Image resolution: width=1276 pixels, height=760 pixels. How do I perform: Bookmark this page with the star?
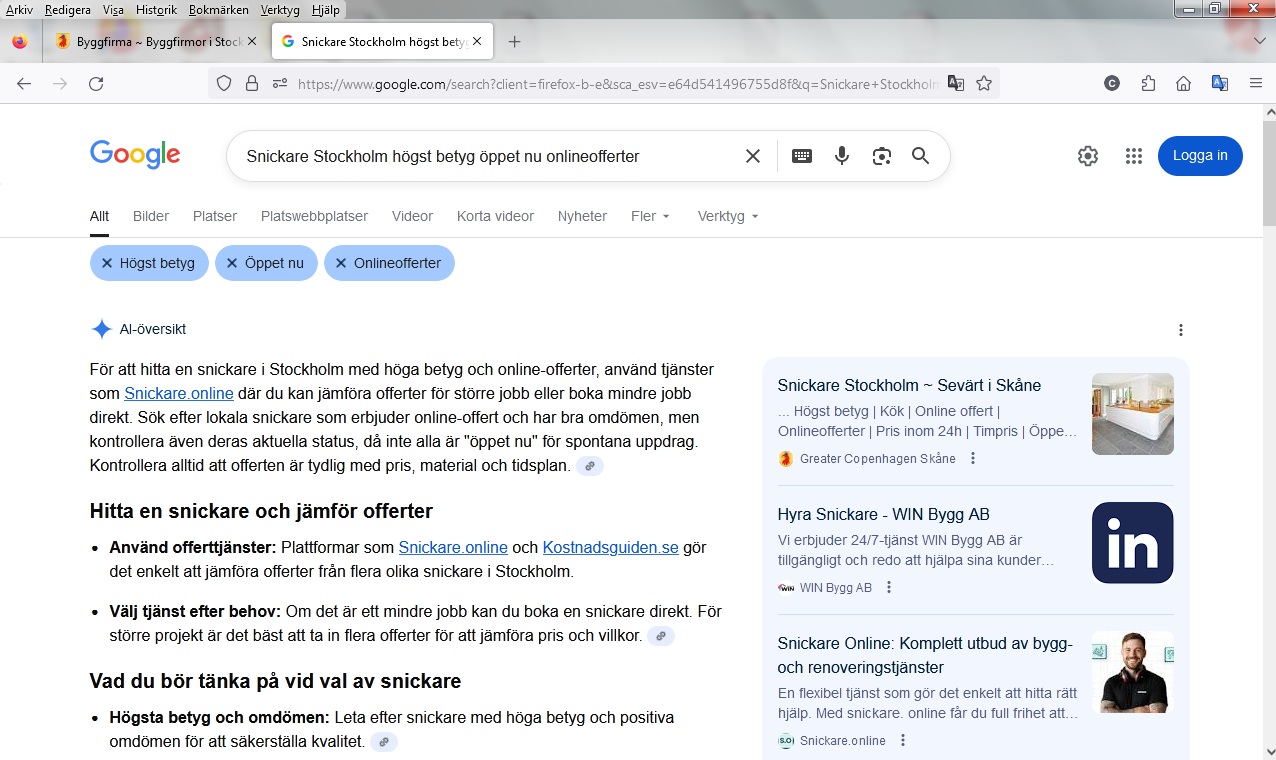tap(984, 84)
